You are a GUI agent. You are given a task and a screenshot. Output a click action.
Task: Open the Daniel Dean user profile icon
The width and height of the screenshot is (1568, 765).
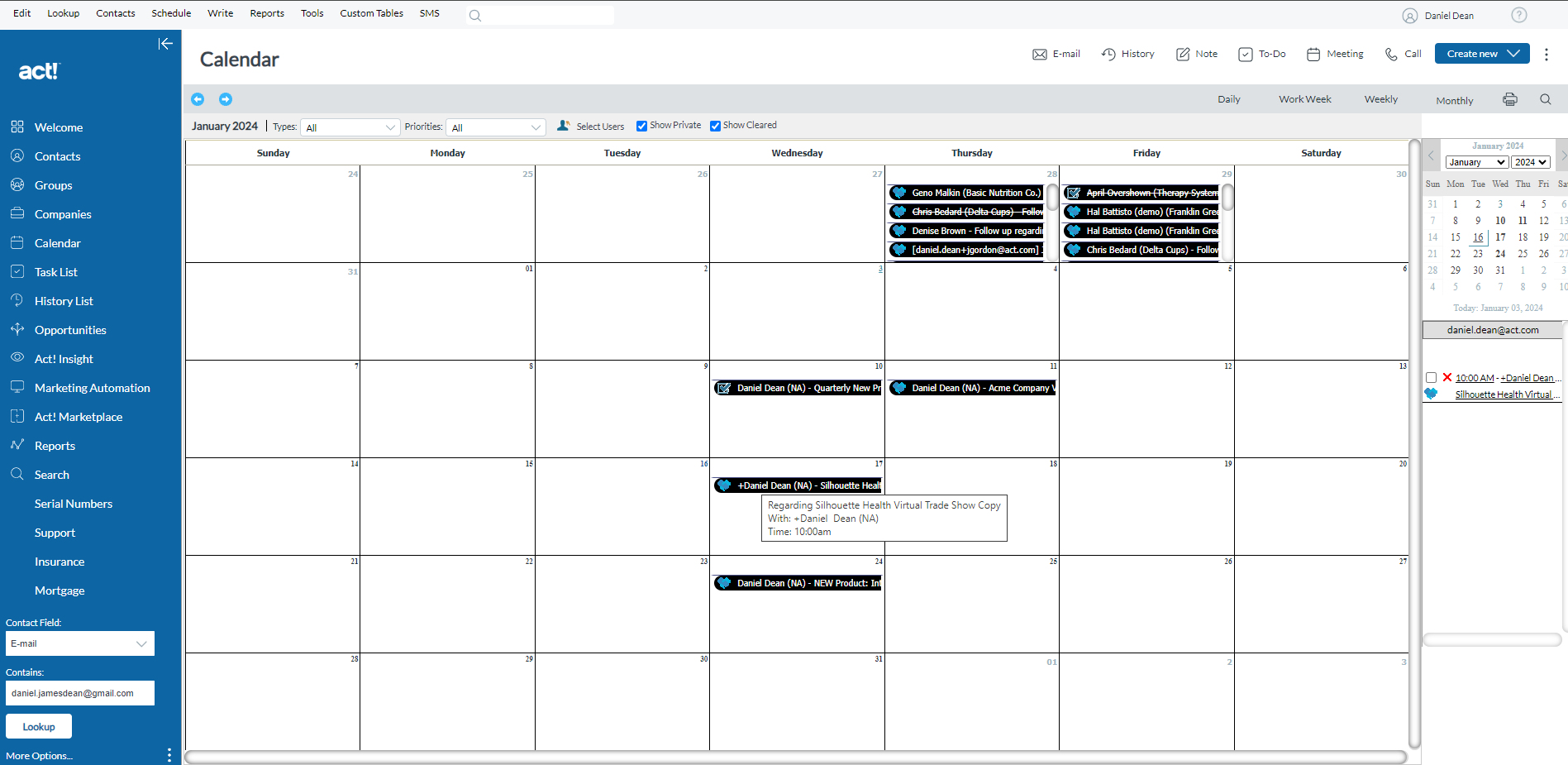(x=1410, y=16)
